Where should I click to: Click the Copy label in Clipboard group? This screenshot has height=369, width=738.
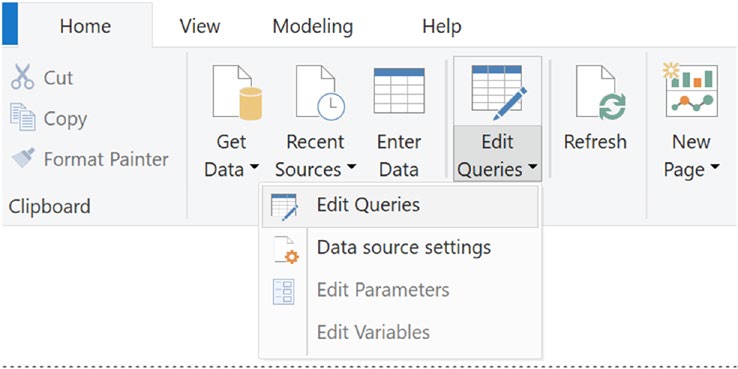click(65, 120)
